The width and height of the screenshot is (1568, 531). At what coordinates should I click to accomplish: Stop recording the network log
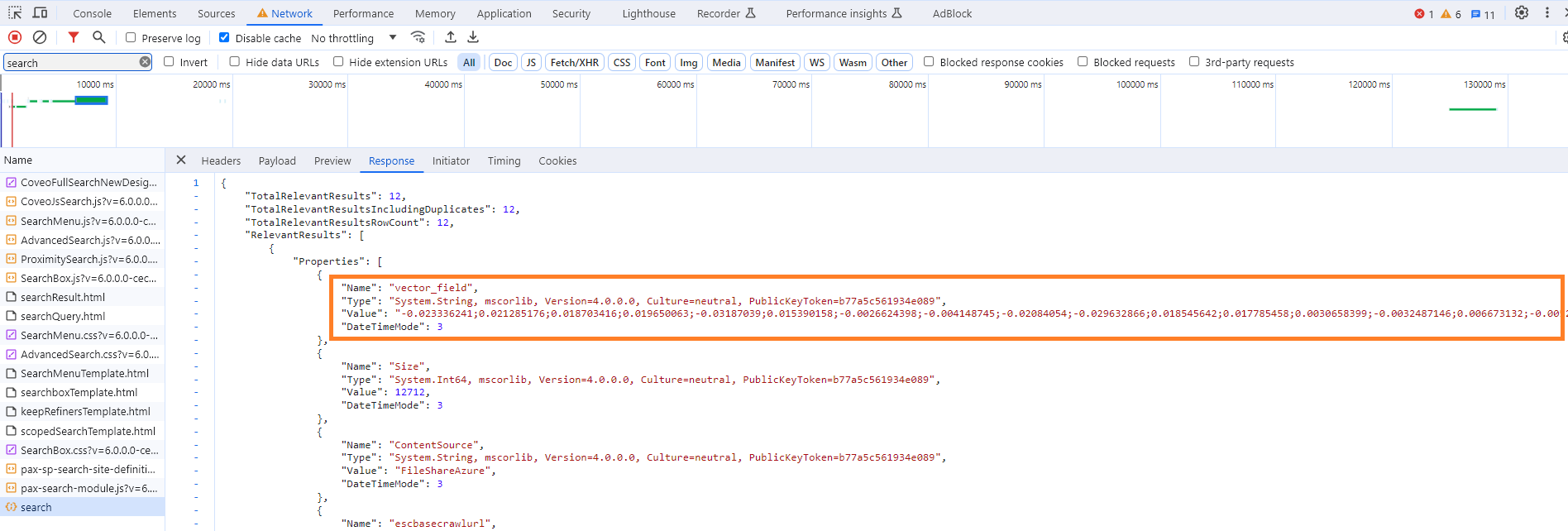[x=15, y=37]
